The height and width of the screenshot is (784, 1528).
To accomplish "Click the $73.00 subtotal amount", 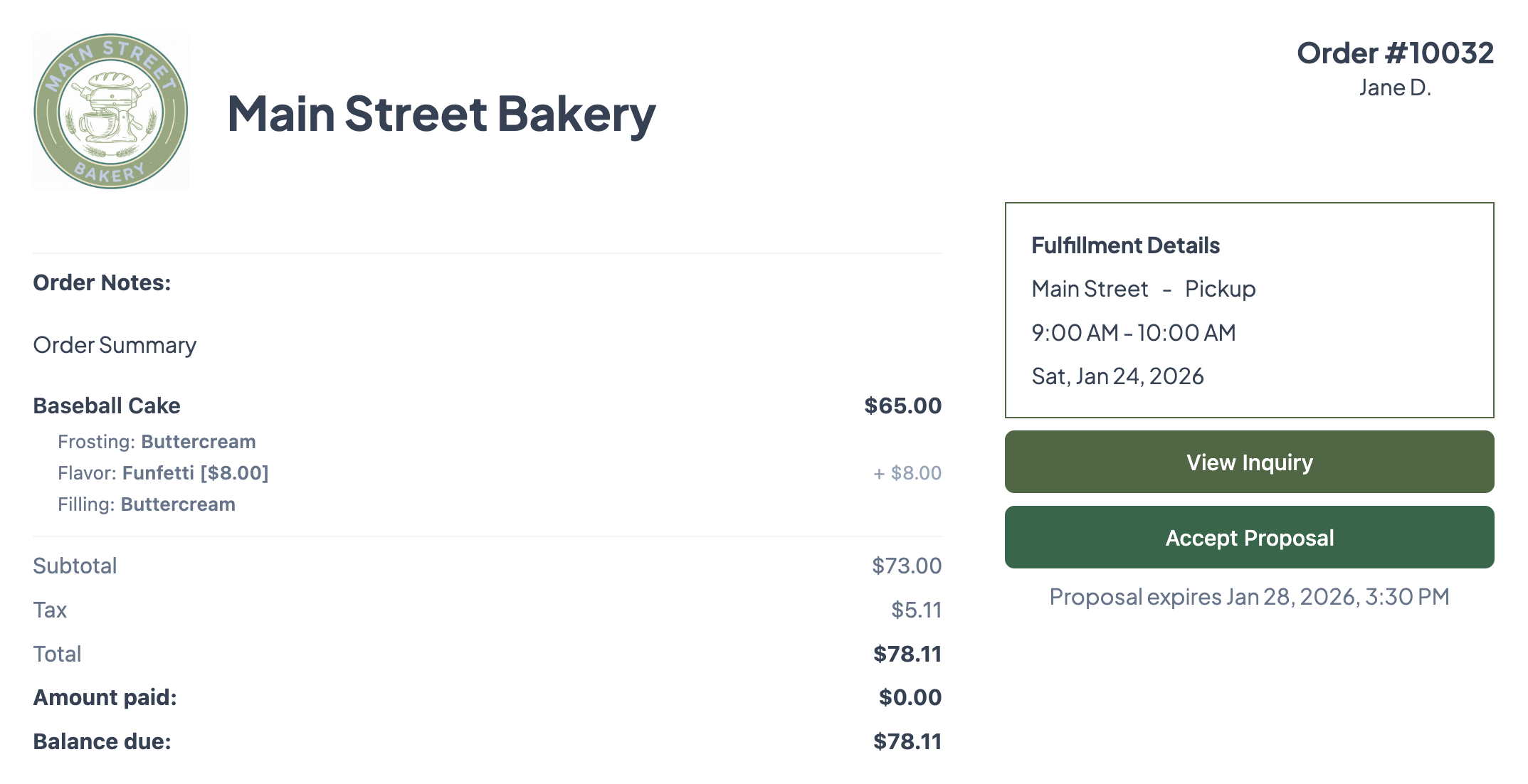I will (906, 566).
